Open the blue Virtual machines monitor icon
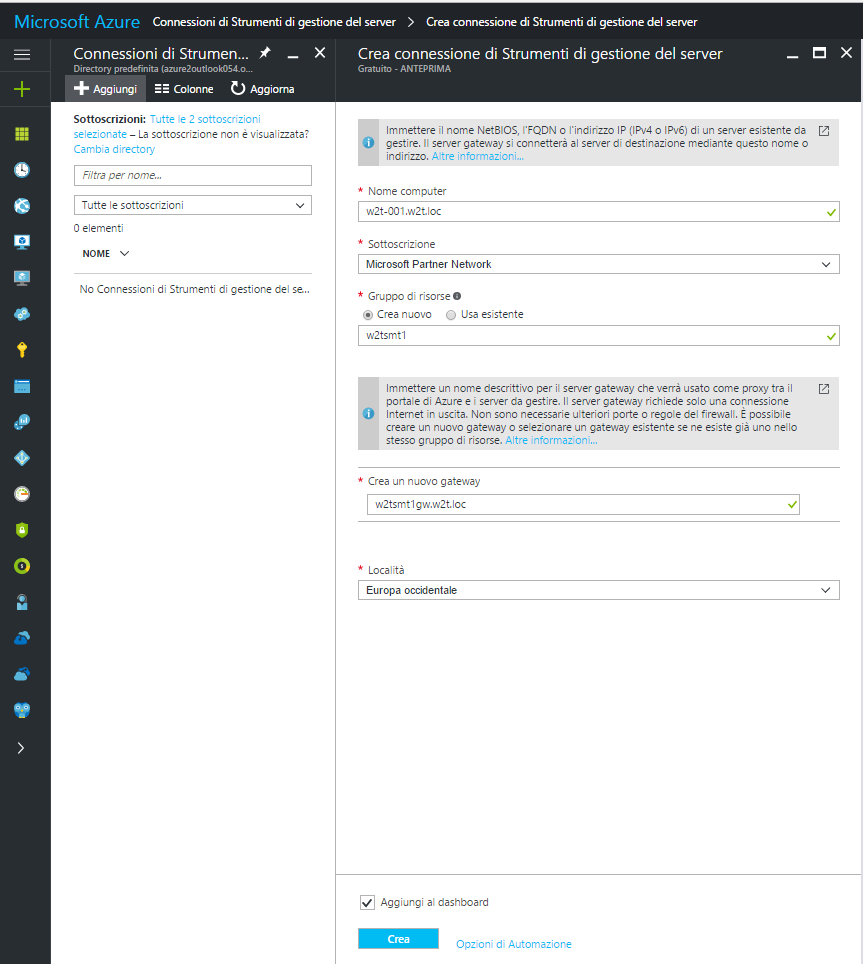The image size is (863, 964). 22,242
